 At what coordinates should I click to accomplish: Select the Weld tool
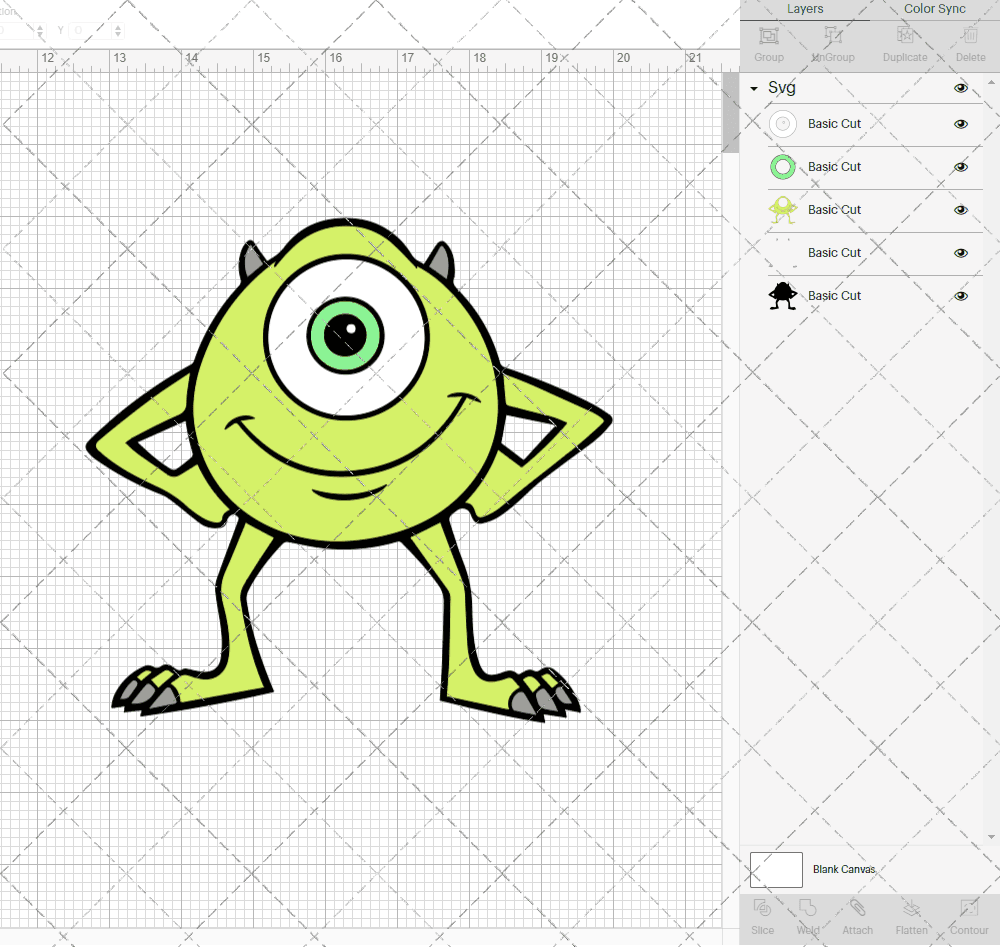(807, 908)
